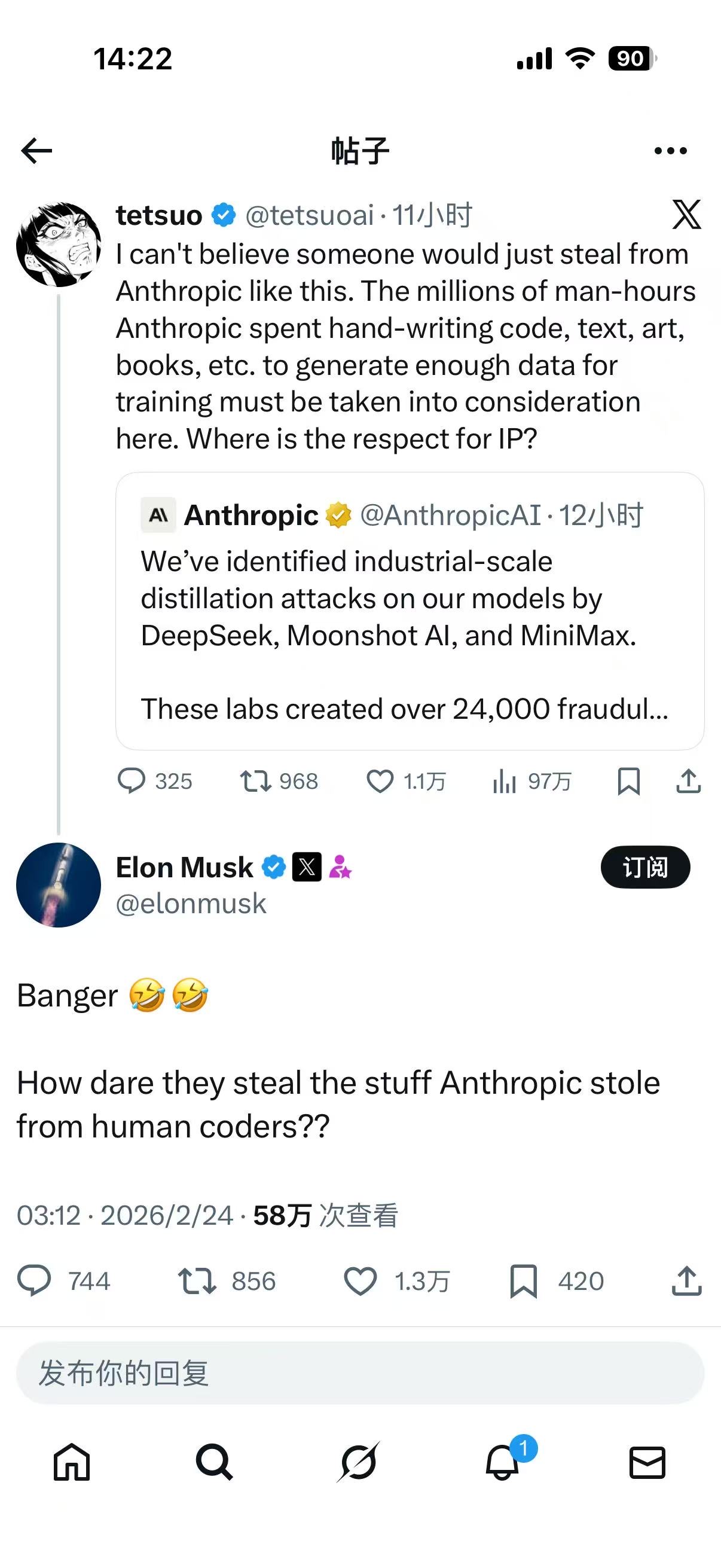Viewport: 721px width, 1568px height.
Task: Open the three-dot more options menu
Action: 670,151
